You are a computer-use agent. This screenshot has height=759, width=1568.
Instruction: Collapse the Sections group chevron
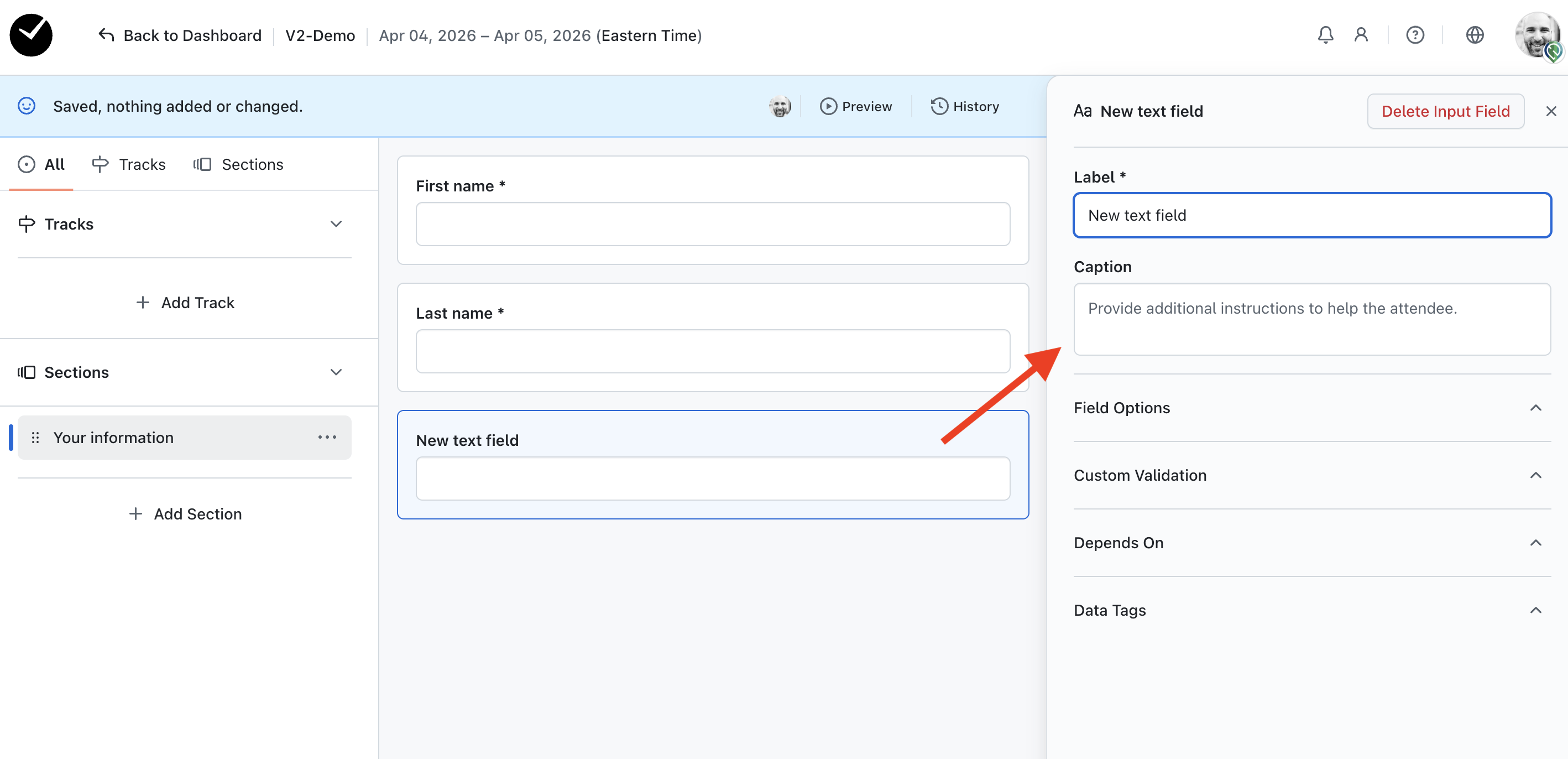pos(336,372)
